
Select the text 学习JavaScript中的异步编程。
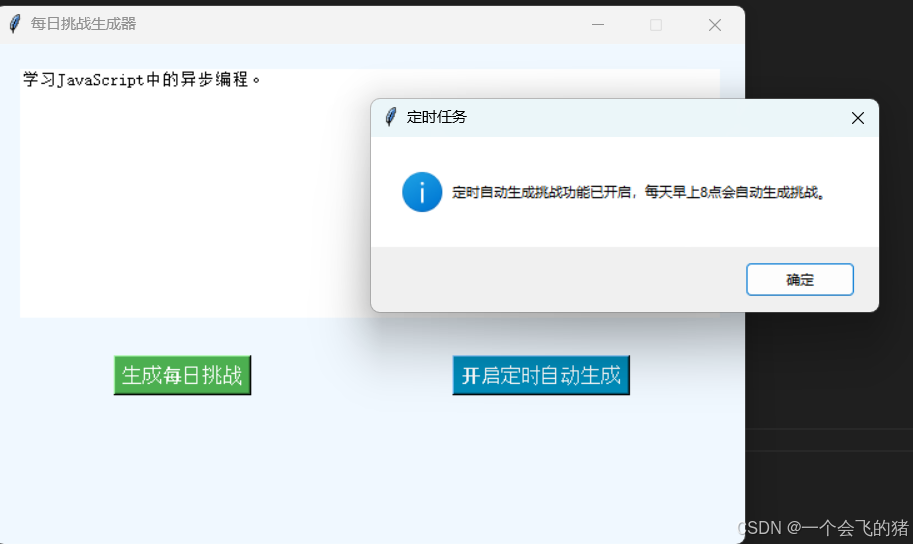click(141, 79)
